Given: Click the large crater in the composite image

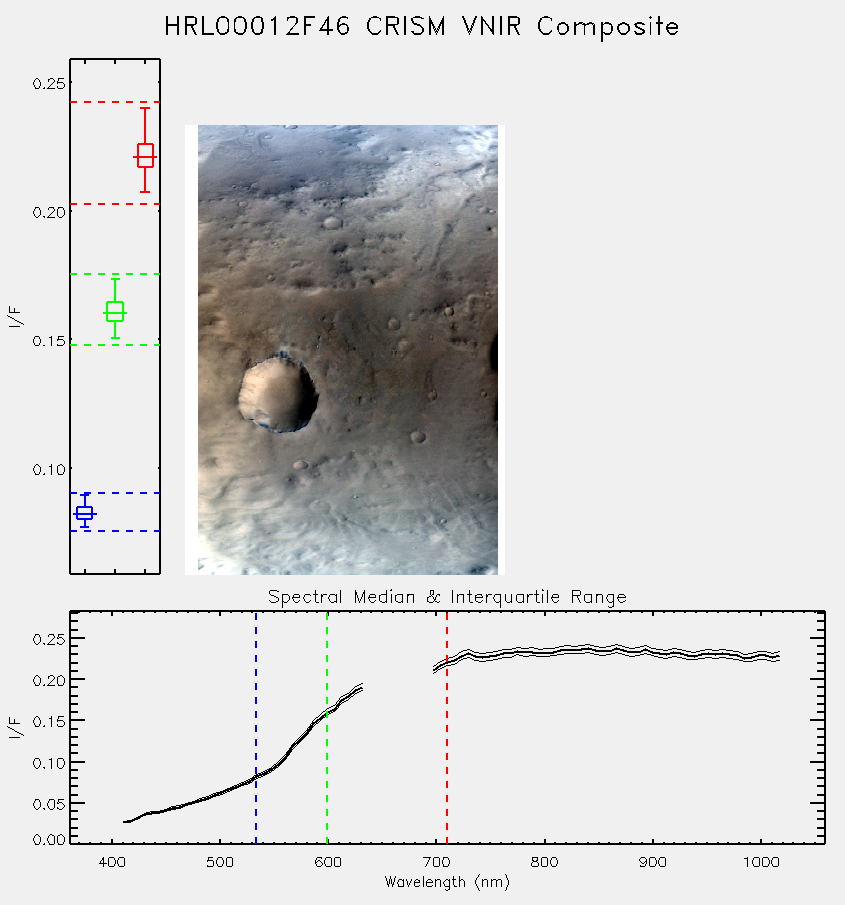Looking at the screenshot, I should pos(278,394).
